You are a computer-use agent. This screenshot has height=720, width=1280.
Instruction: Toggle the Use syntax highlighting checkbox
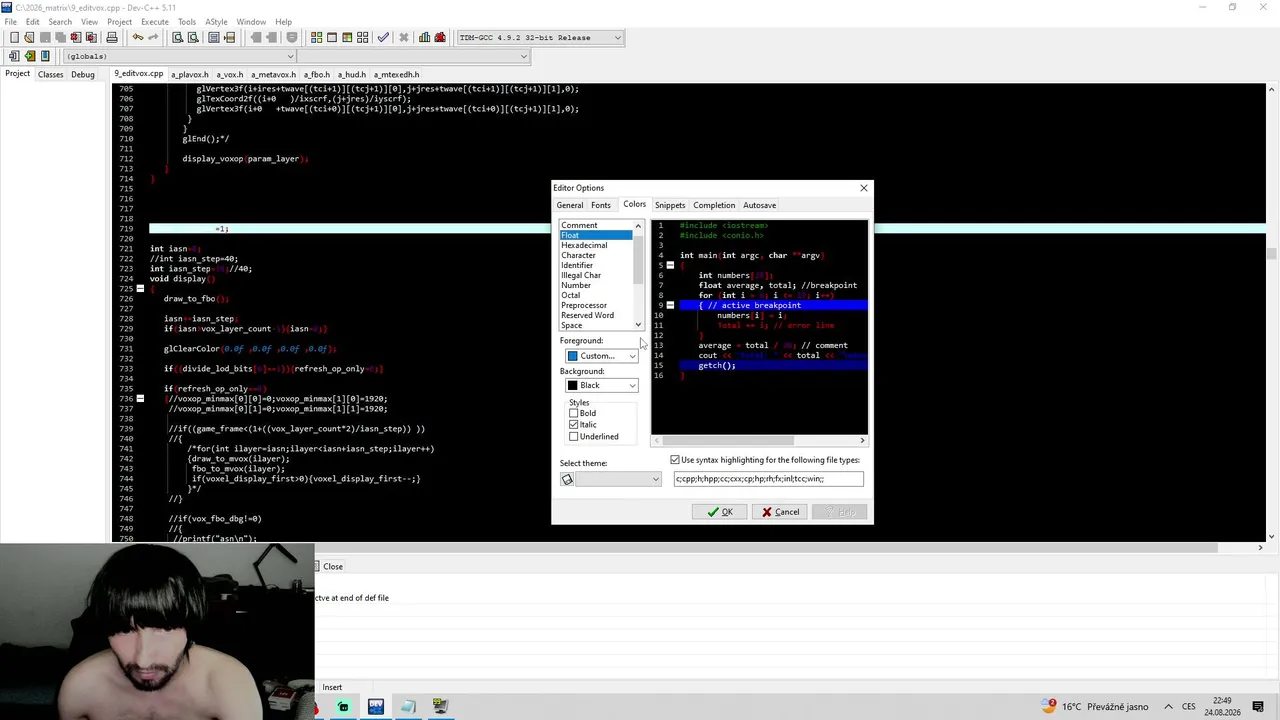click(675, 460)
